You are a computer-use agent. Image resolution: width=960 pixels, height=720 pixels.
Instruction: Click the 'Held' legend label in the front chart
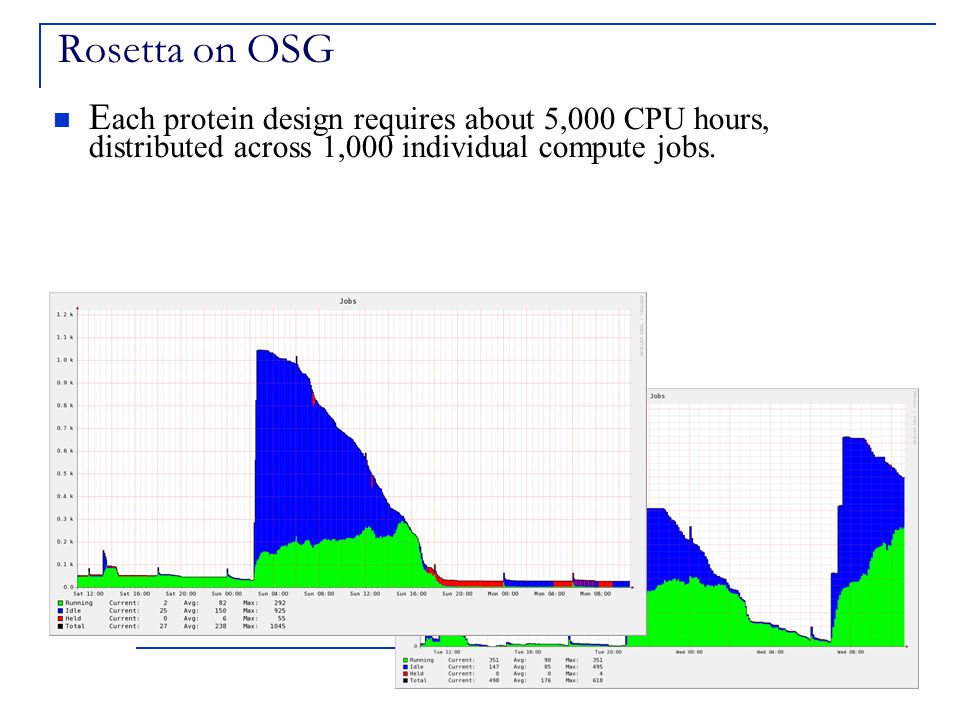click(73, 618)
